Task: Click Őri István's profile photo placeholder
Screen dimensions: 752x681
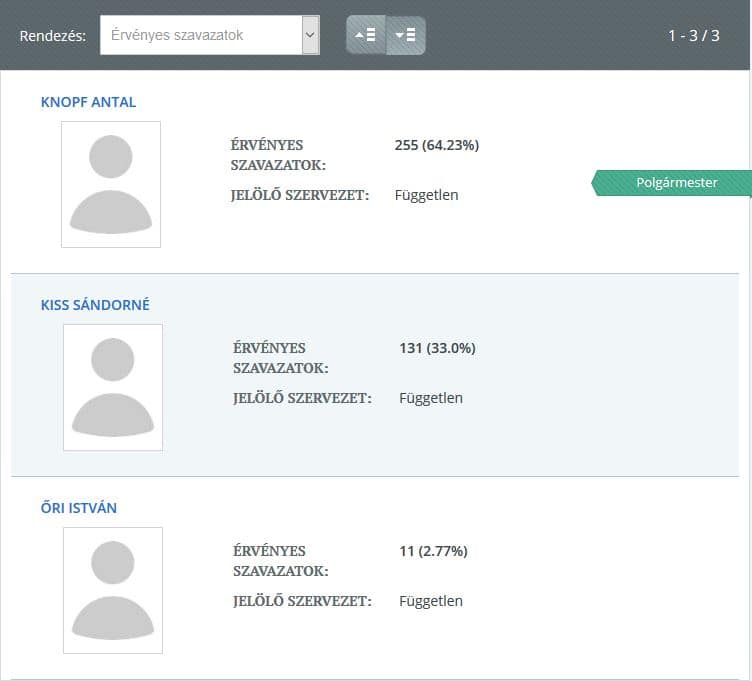Action: click(113, 590)
